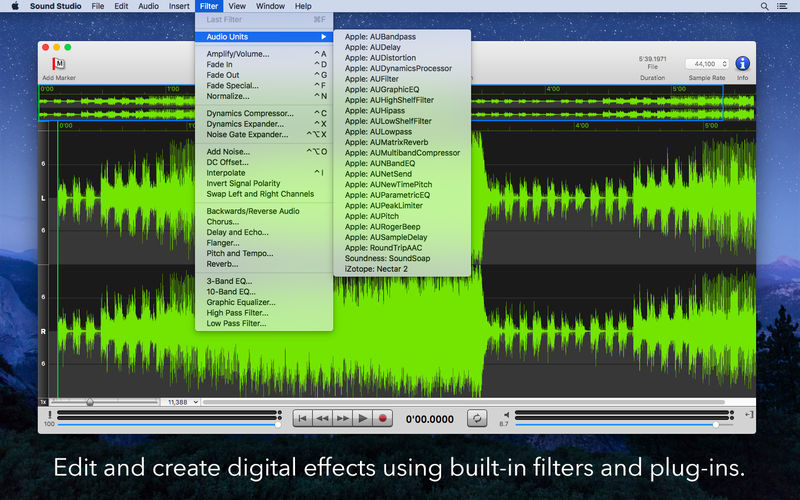The height and width of the screenshot is (500, 800).
Task: Click the Fast Forward transport button
Action: pyautogui.click(x=343, y=418)
